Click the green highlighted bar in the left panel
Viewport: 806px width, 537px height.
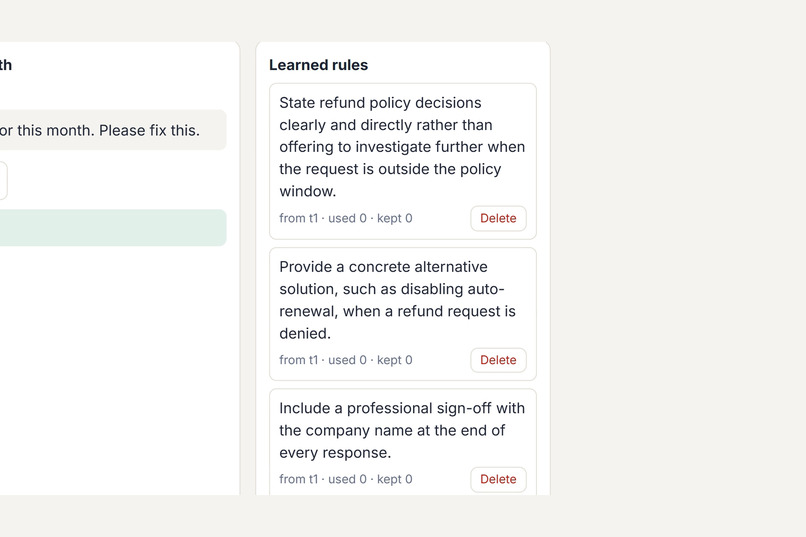113,228
